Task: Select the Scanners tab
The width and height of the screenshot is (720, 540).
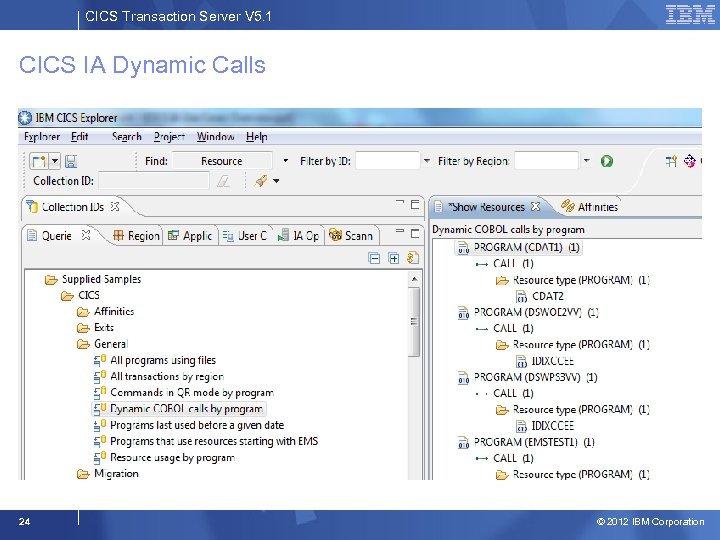Action: [x=351, y=236]
